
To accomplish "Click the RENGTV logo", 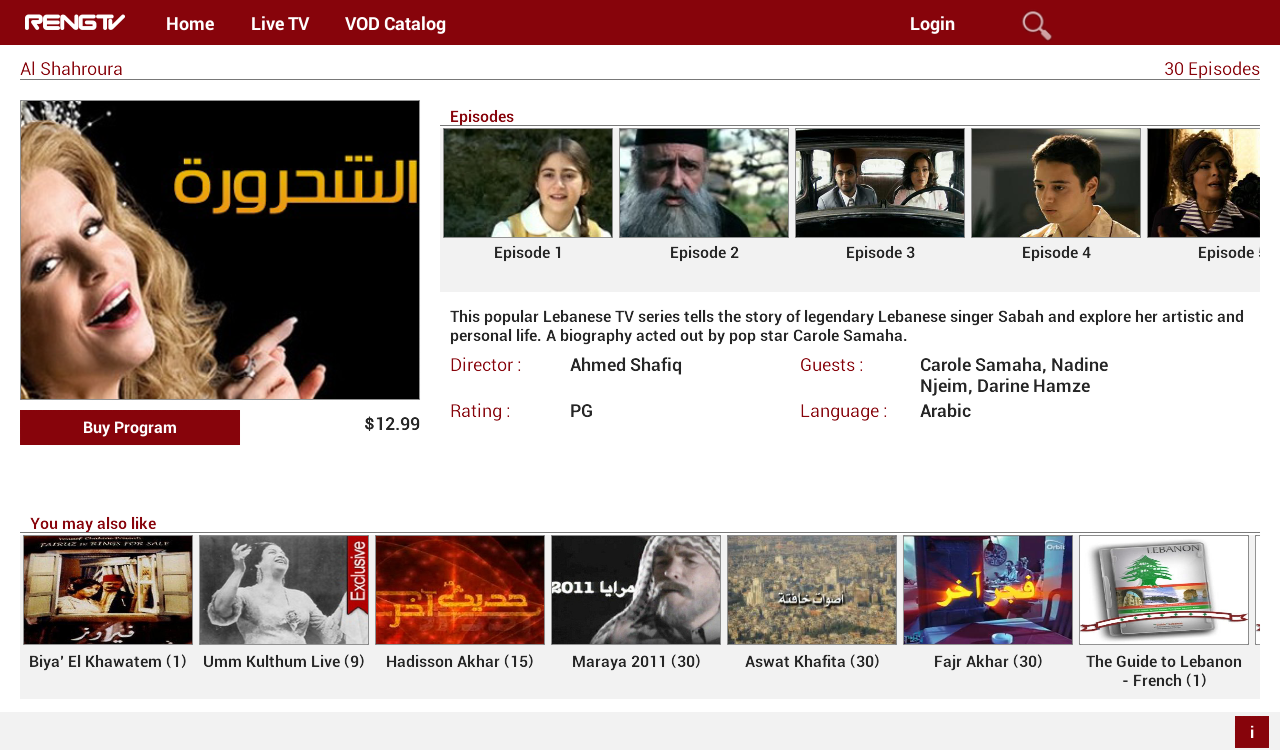I will [75, 22].
